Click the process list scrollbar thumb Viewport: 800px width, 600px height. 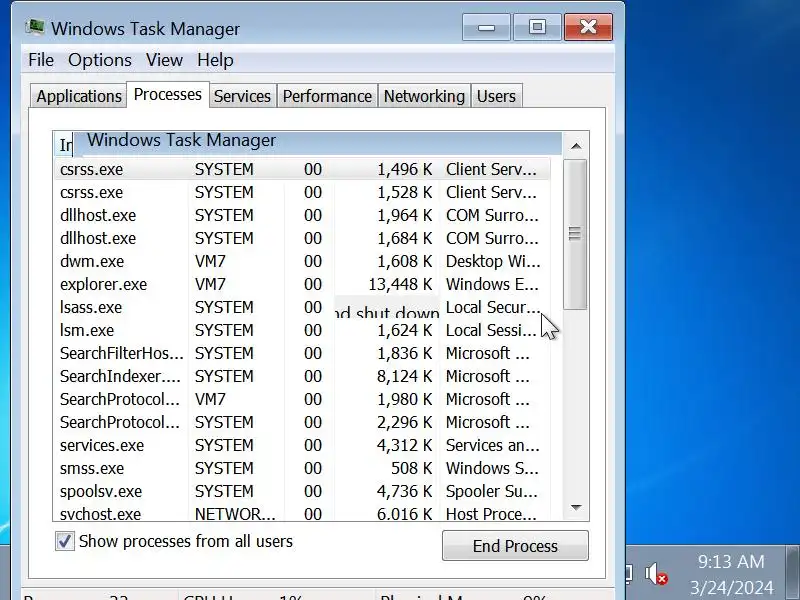tap(575, 234)
